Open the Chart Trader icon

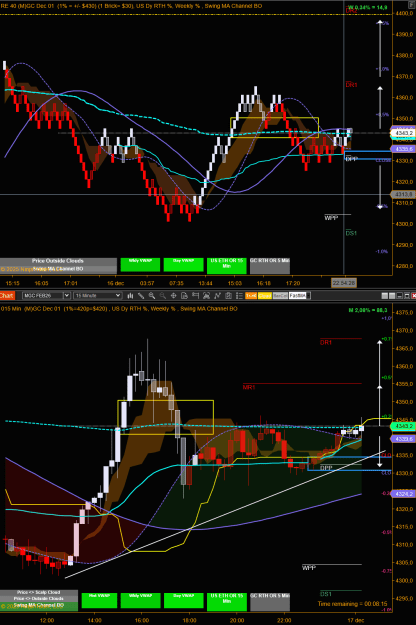pos(195,295)
